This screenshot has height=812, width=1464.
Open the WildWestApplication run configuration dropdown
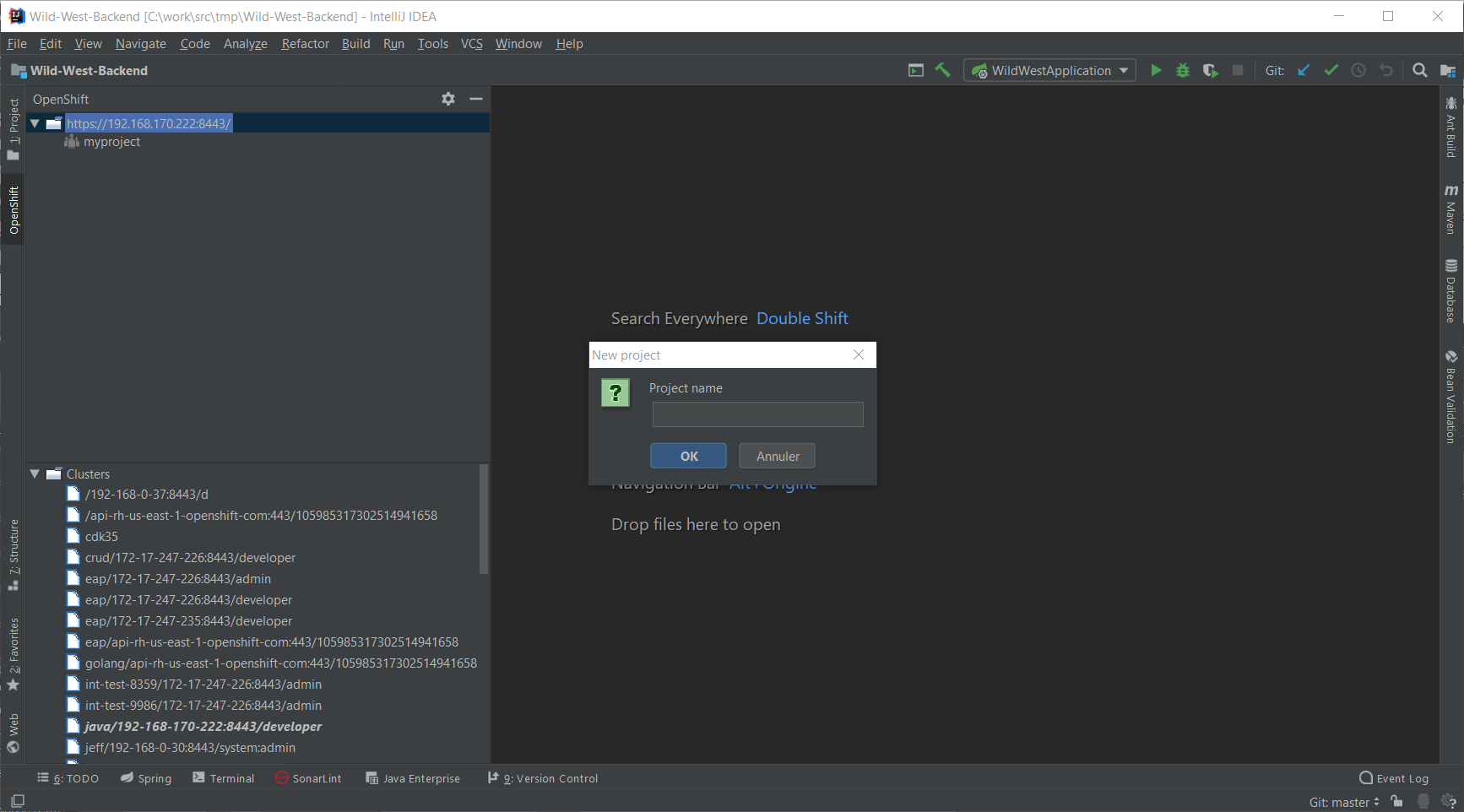click(1049, 71)
